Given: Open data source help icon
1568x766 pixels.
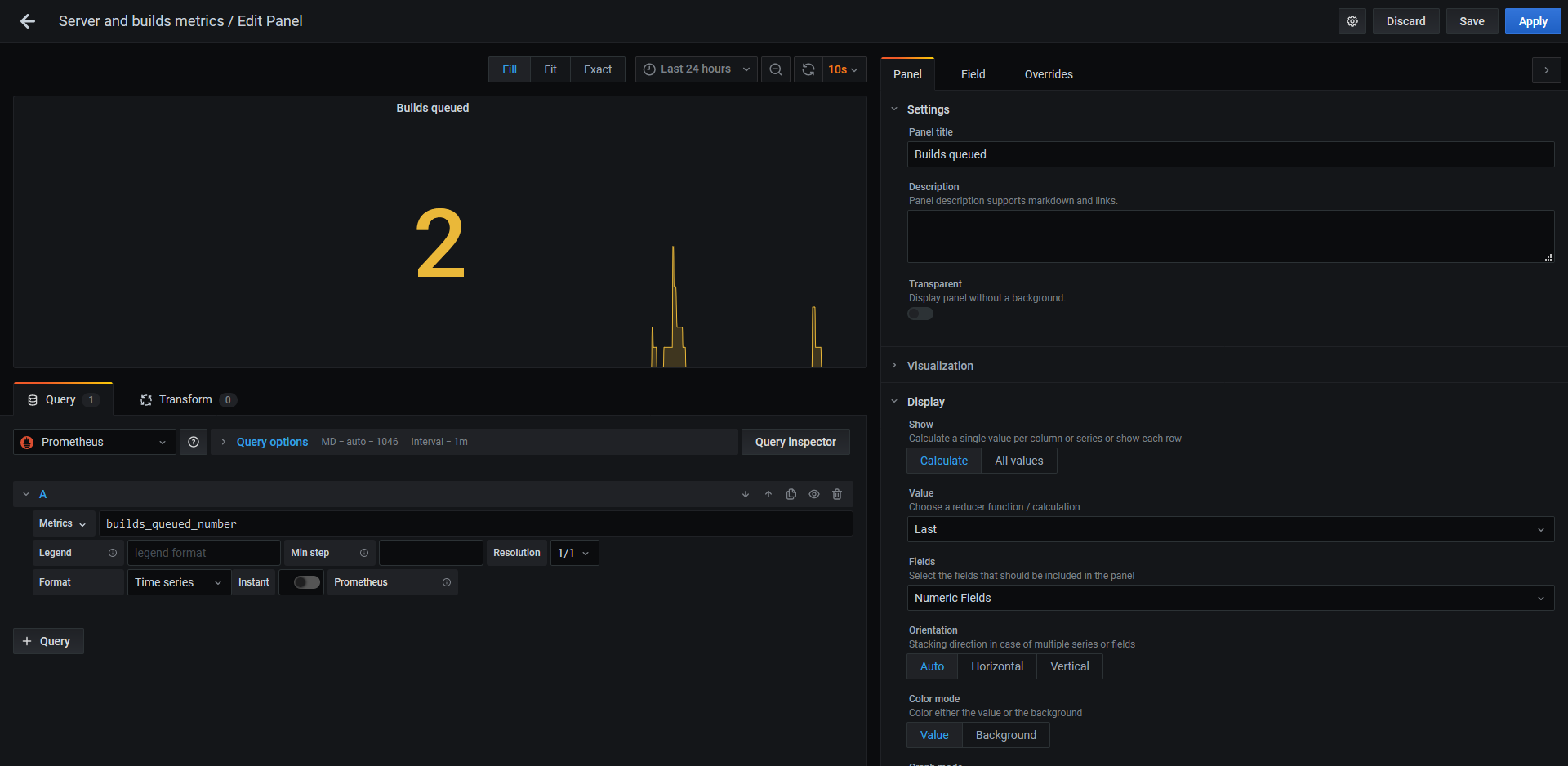Looking at the screenshot, I should tap(194, 442).
